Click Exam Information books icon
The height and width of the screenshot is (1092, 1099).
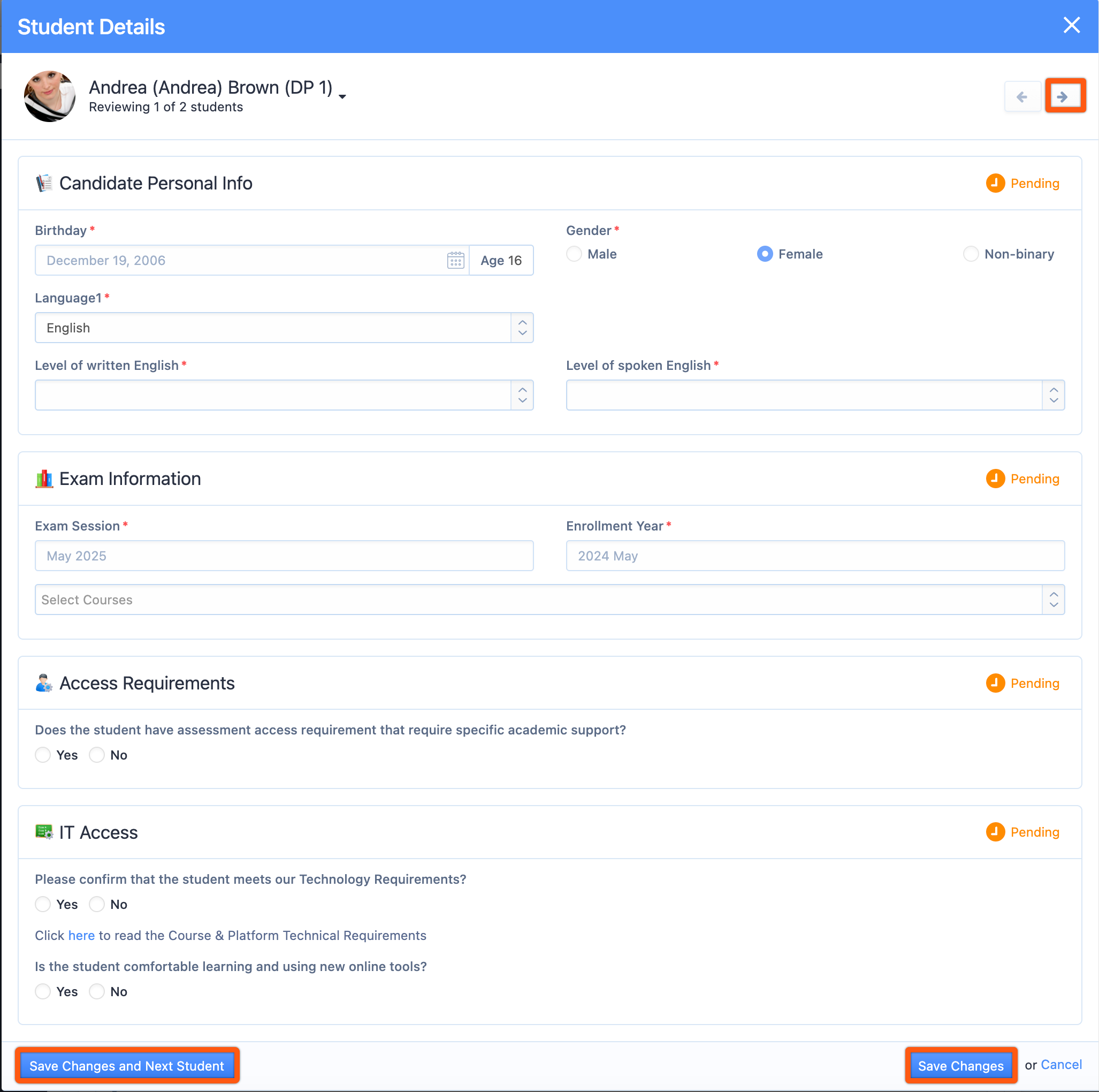click(44, 479)
